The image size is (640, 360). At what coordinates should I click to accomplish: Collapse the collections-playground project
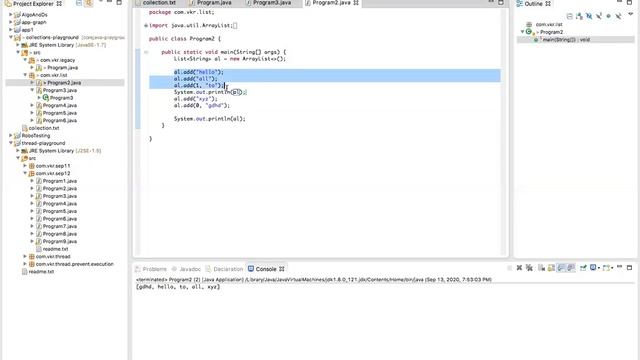10,37
